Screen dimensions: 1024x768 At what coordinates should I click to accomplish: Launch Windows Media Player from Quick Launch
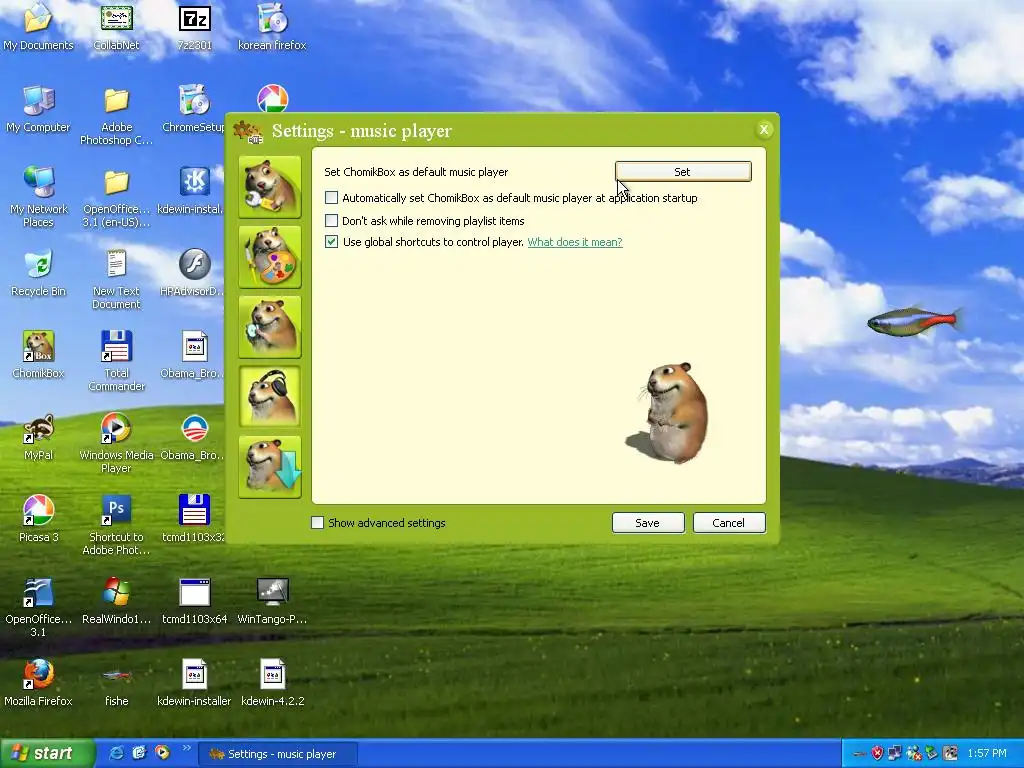[x=162, y=753]
